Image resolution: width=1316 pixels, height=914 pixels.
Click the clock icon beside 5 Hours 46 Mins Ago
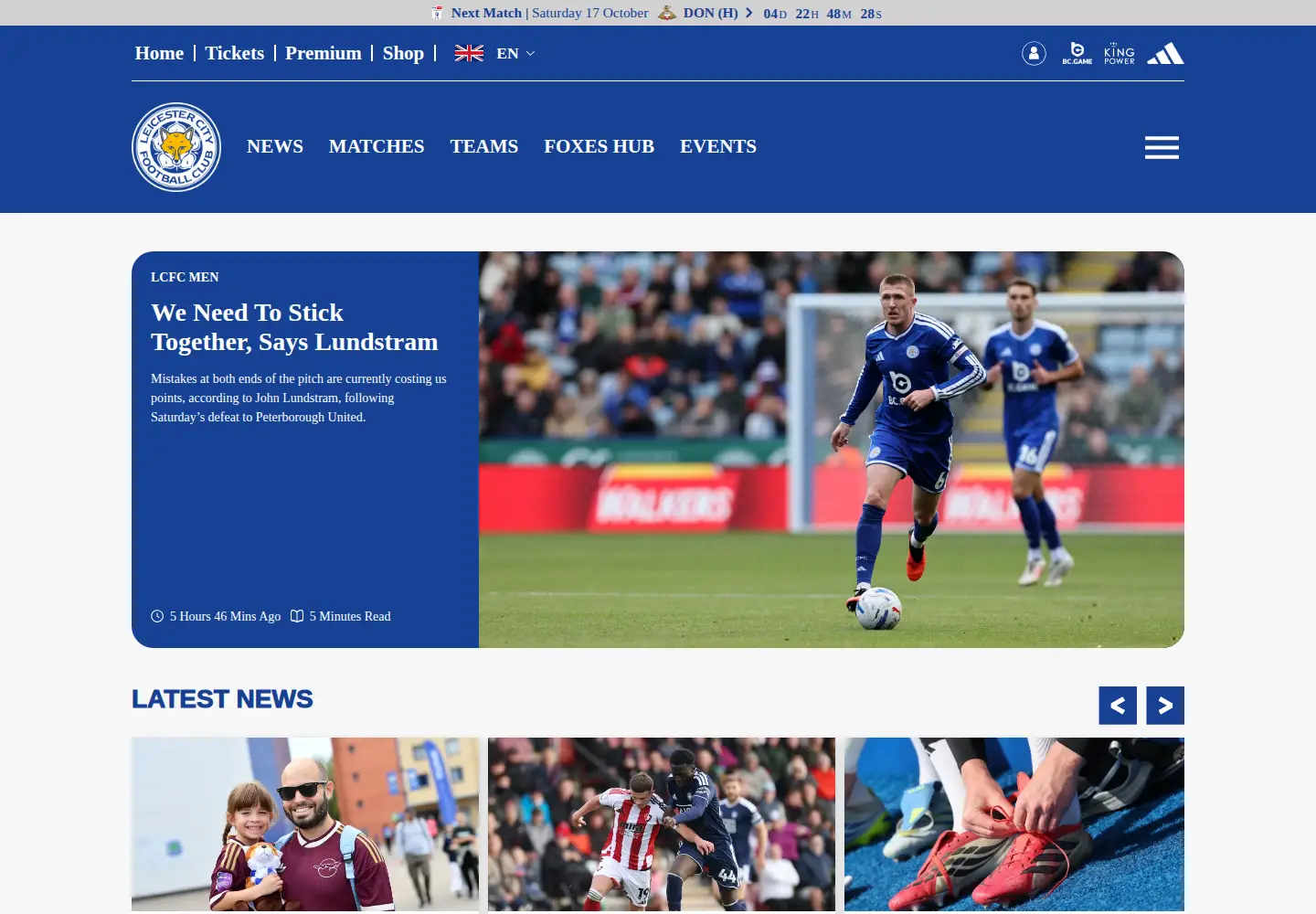pos(157,616)
